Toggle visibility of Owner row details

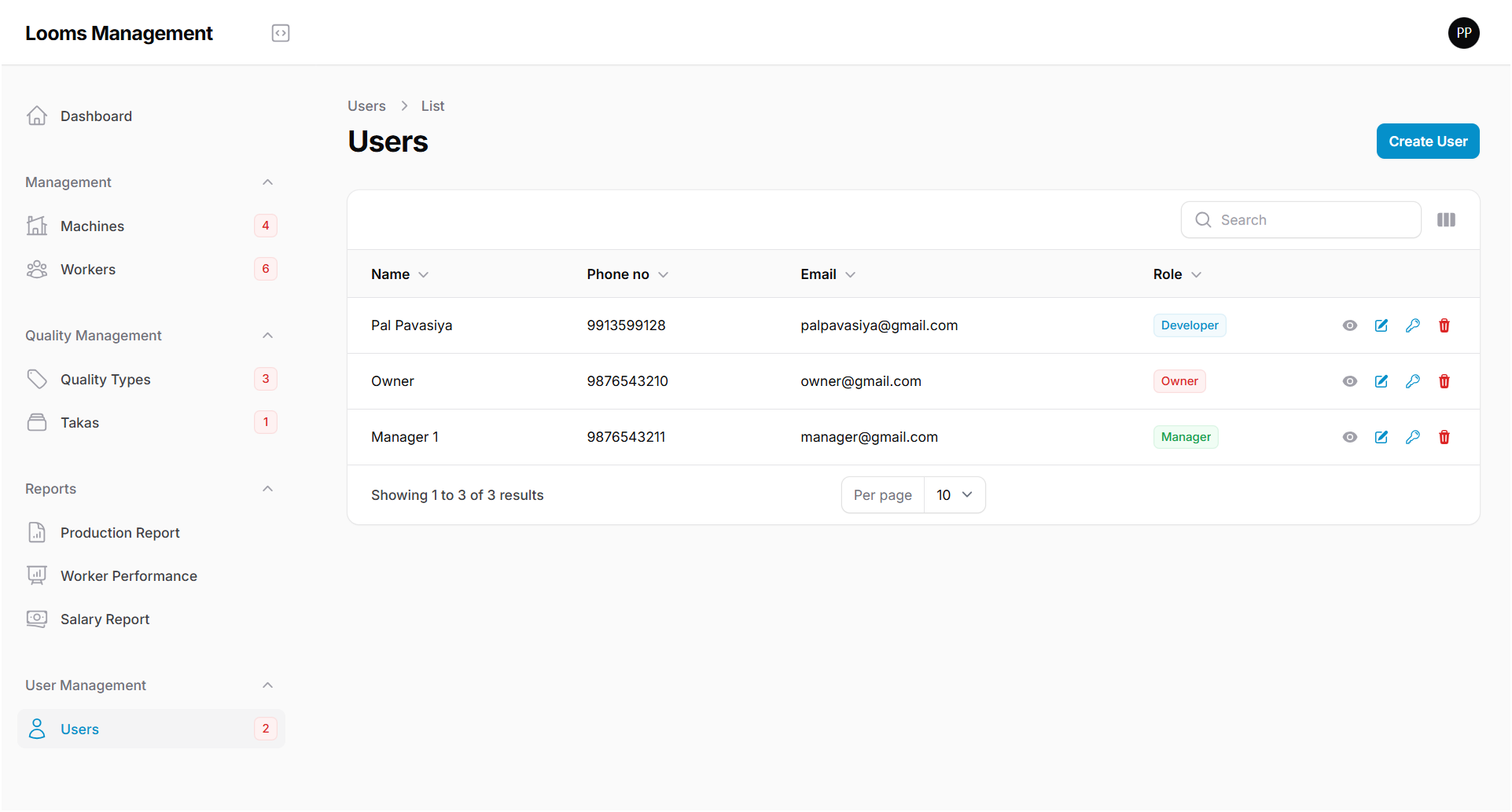point(1349,381)
